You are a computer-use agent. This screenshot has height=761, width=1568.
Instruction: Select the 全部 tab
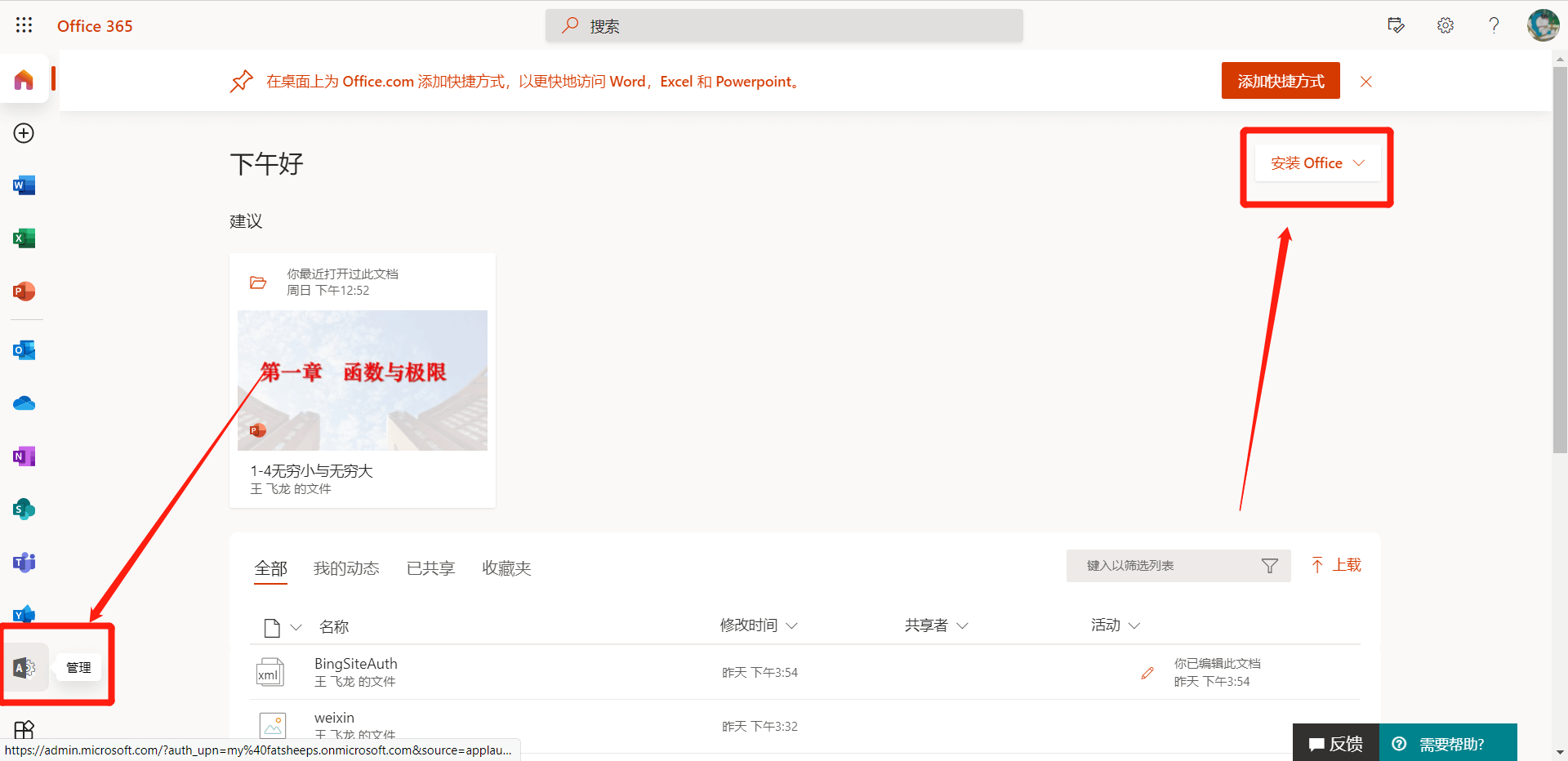(x=270, y=568)
